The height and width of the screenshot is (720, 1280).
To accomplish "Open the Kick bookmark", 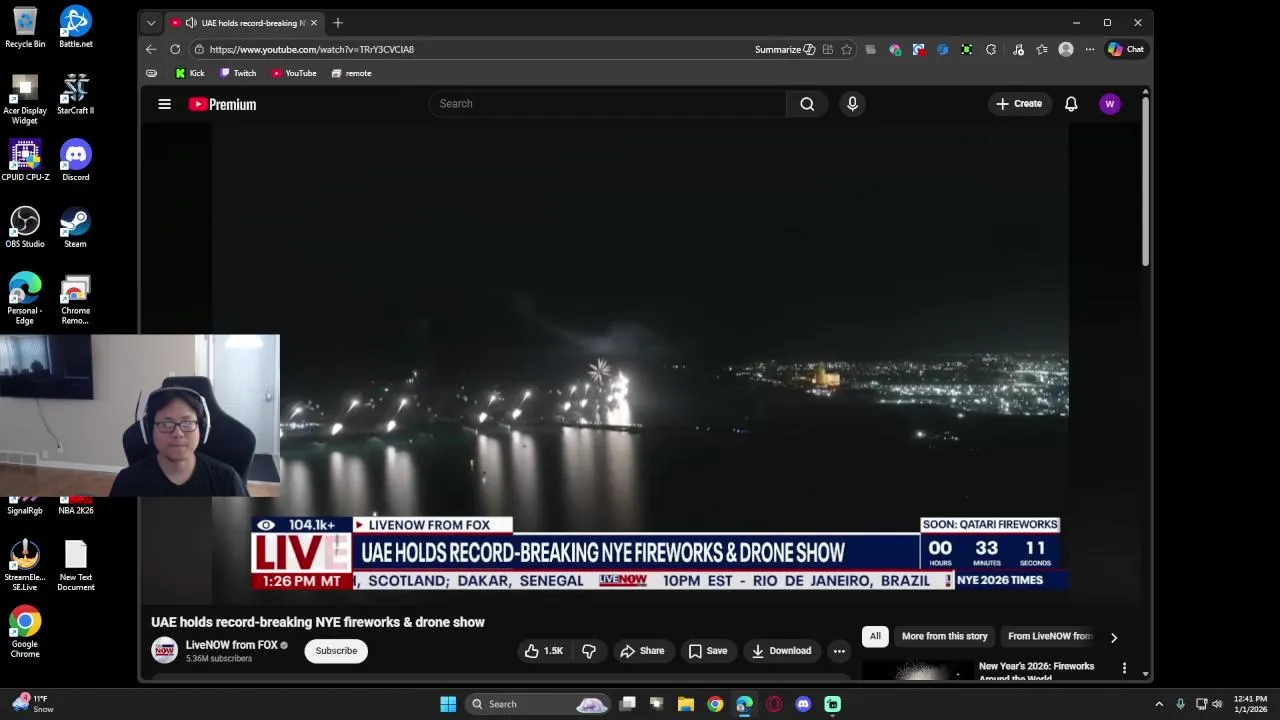I will point(190,73).
